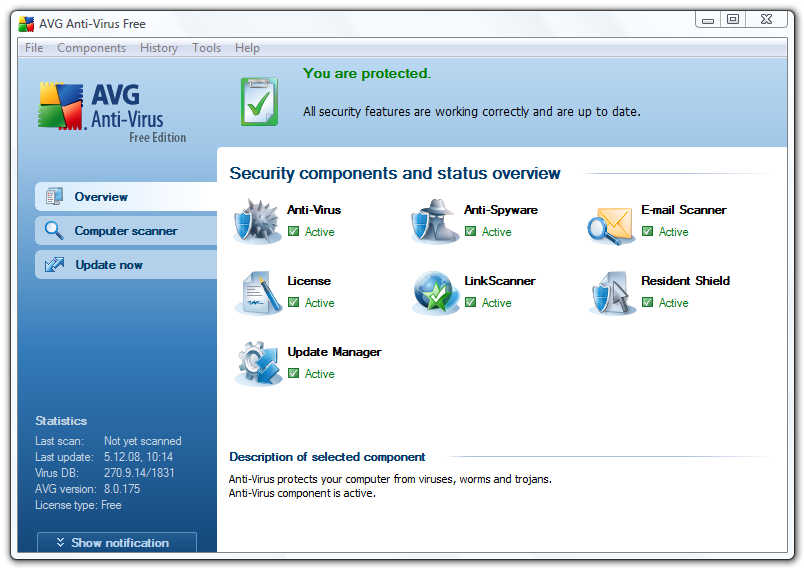Go to Computer scanner section
This screenshot has height=568, width=804.
[x=126, y=231]
